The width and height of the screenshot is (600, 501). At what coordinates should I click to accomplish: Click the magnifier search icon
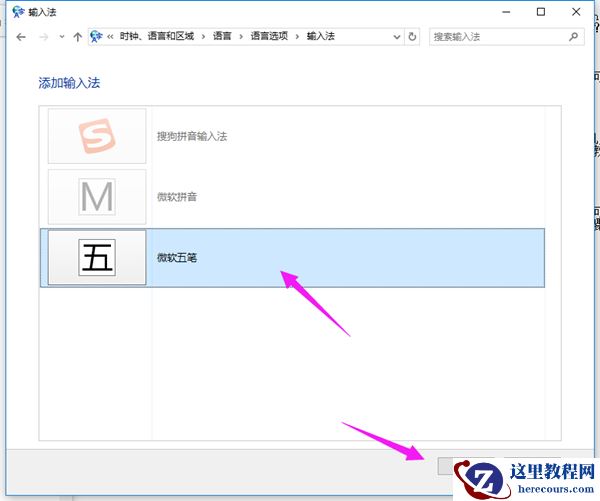pyautogui.click(x=573, y=37)
